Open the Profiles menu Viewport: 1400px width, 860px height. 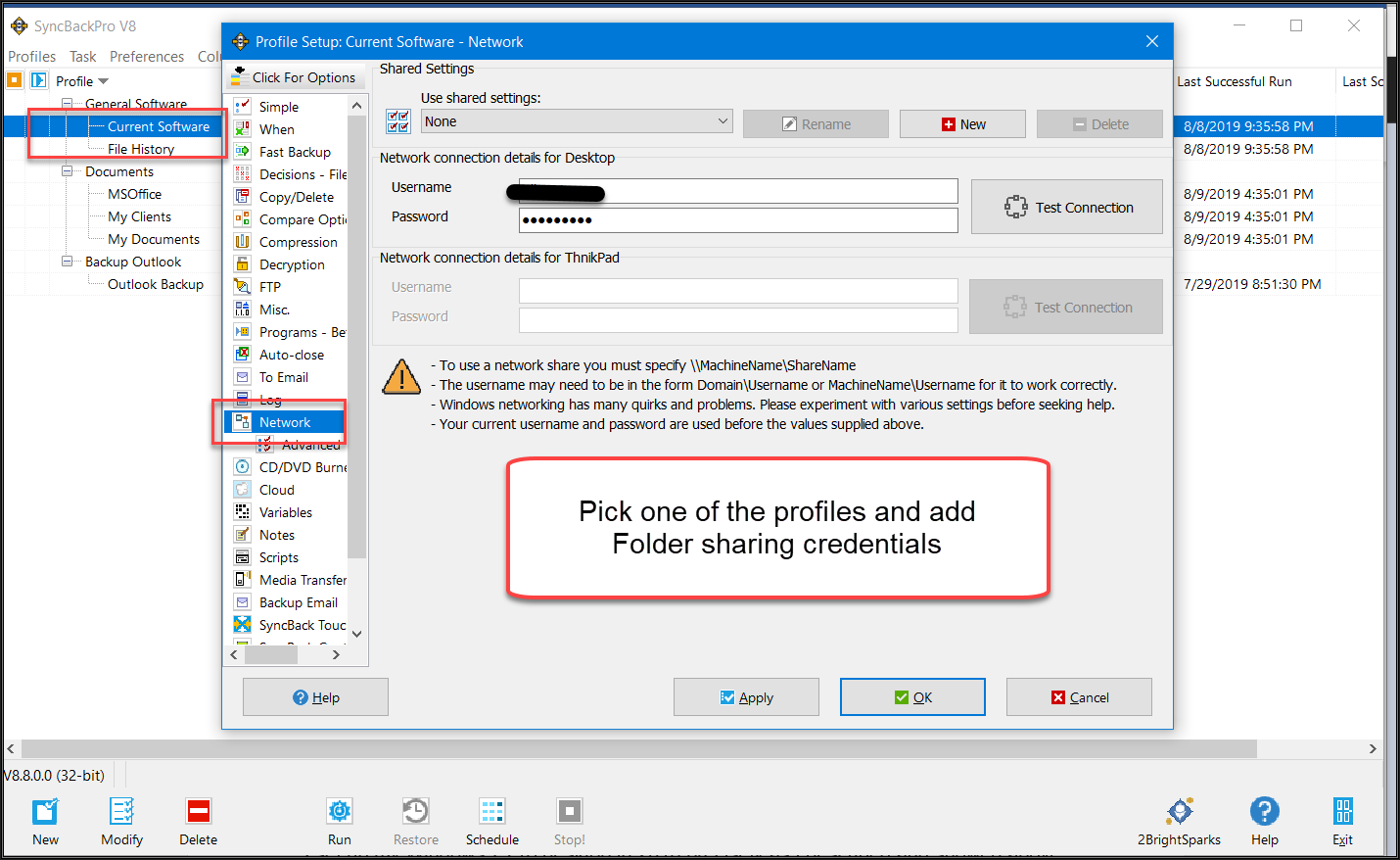32,57
